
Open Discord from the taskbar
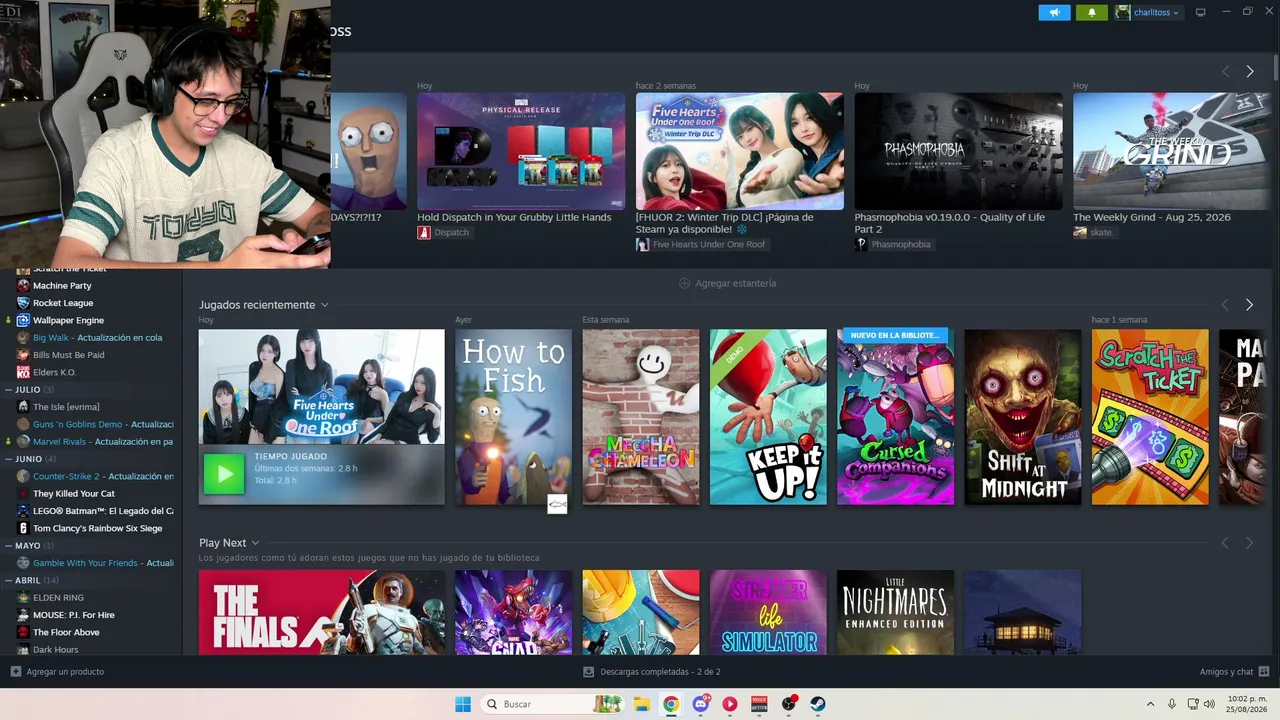701,704
